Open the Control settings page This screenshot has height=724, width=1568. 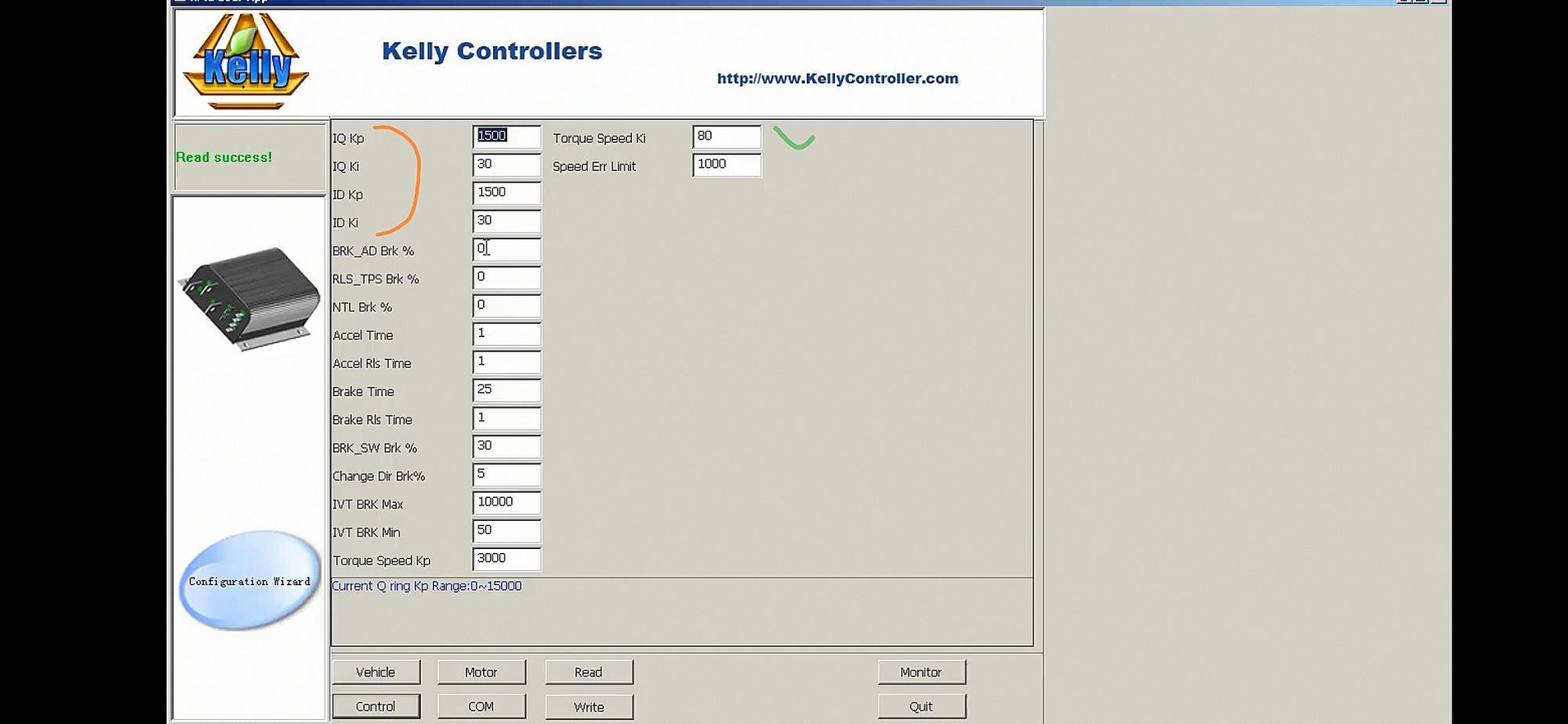point(376,707)
